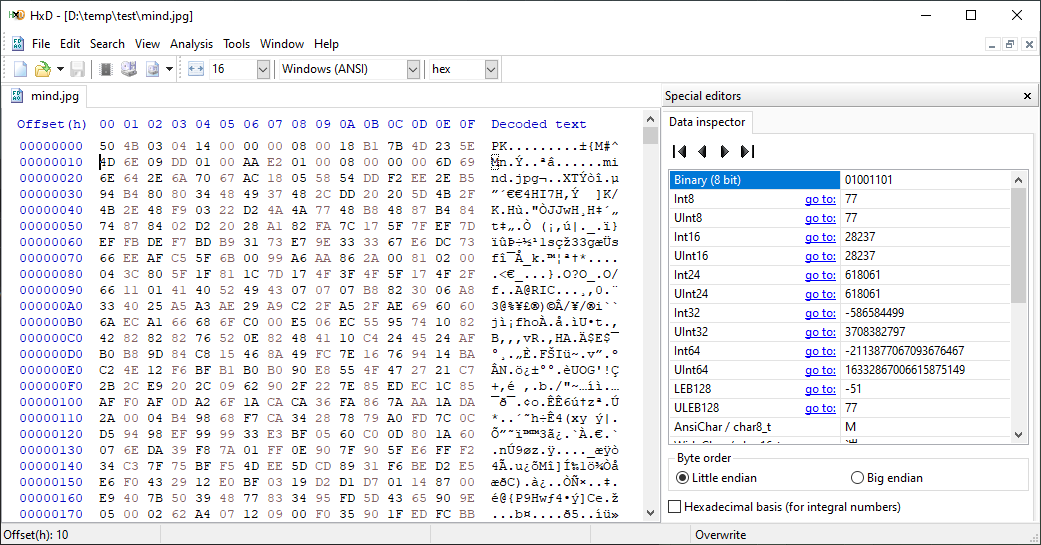Select Little endian byte order

(x=716, y=478)
